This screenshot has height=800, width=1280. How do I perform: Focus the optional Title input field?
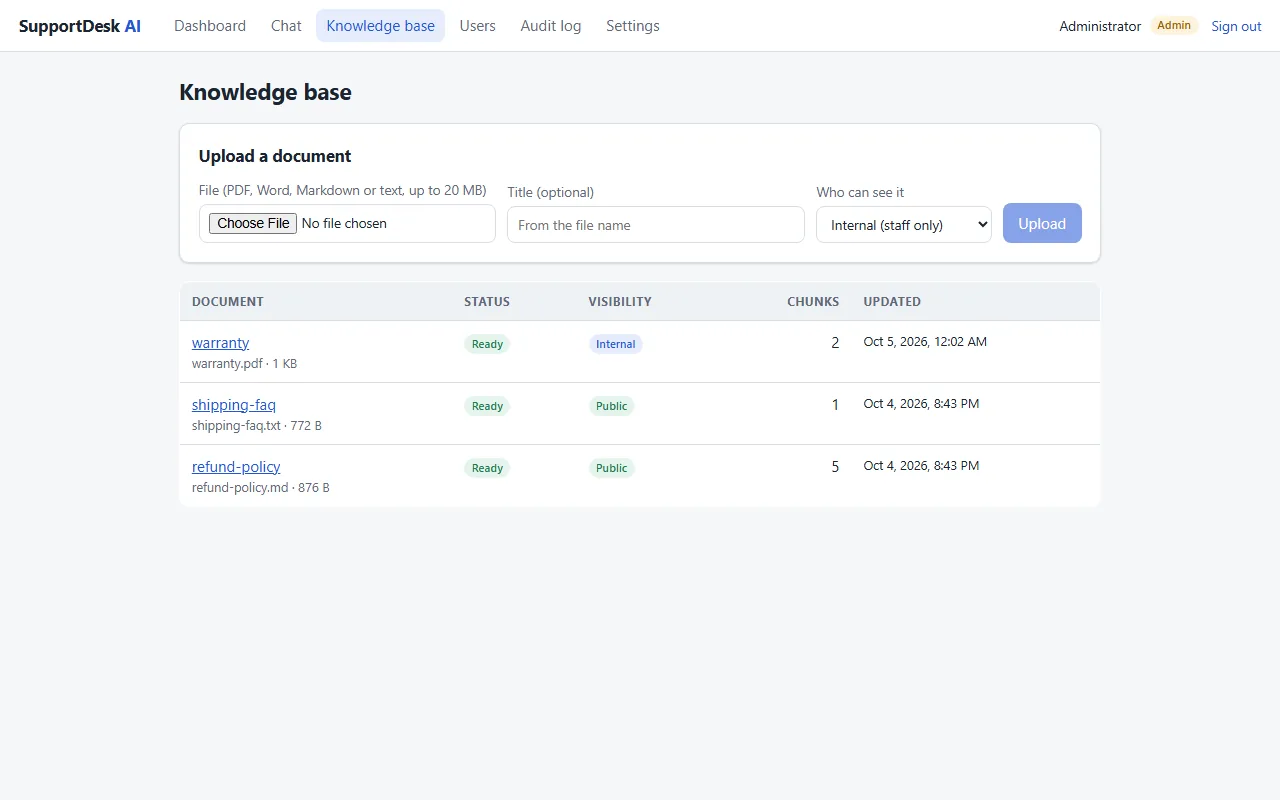tap(656, 225)
